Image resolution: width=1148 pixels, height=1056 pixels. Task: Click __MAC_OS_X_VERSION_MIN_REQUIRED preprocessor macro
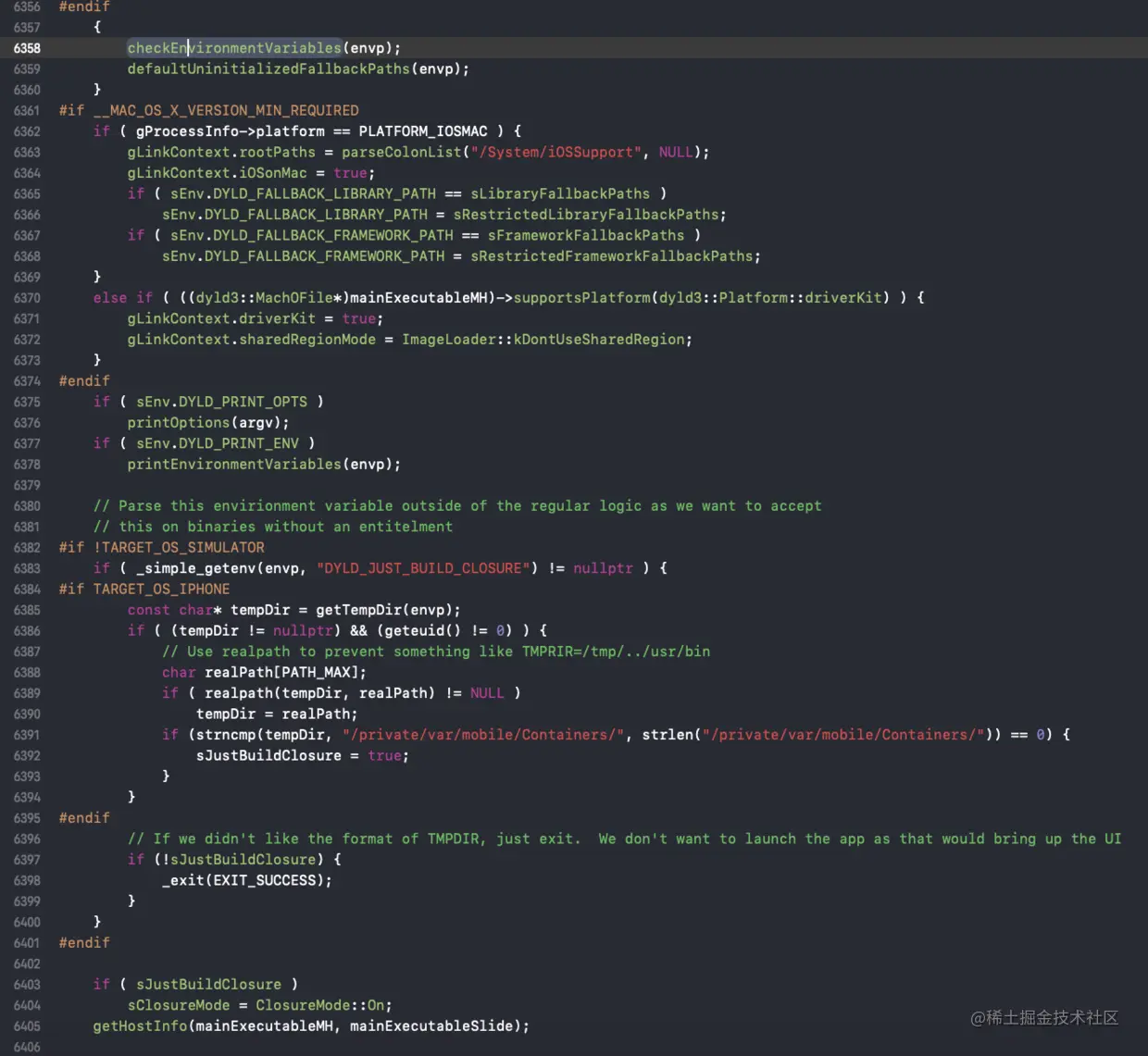point(226,110)
